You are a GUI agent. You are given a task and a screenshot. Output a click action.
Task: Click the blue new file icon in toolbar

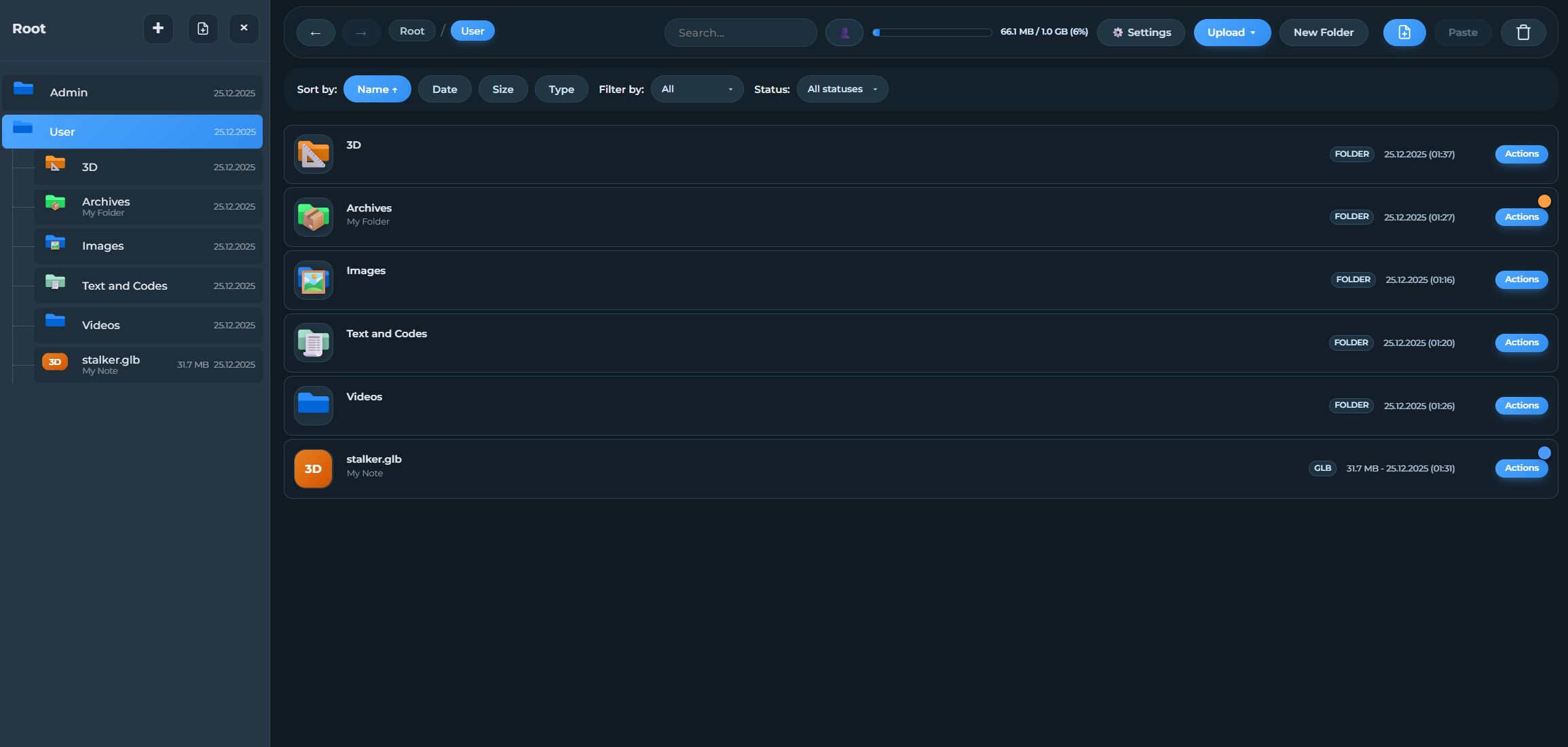(x=1404, y=33)
